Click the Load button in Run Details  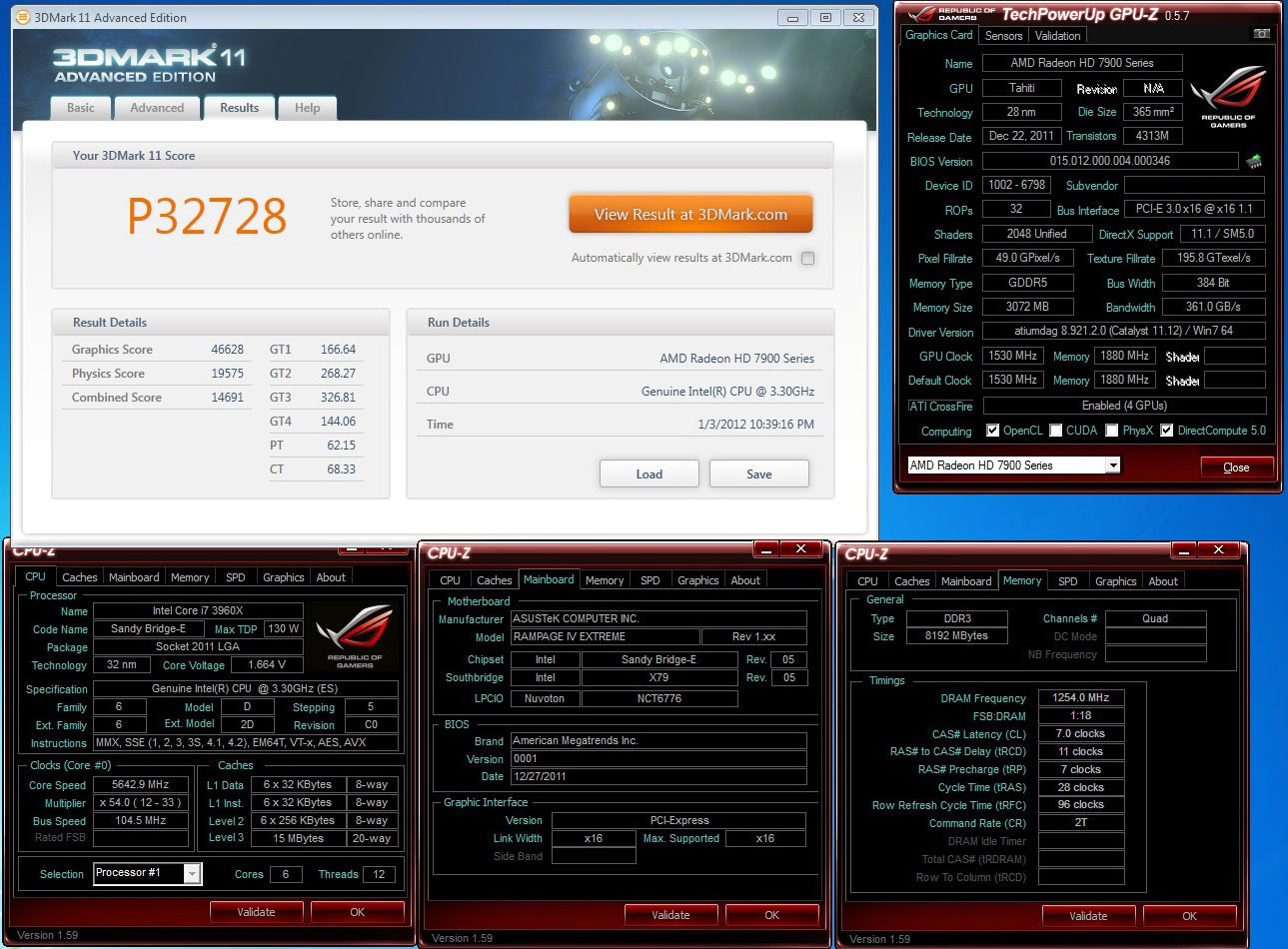649,474
